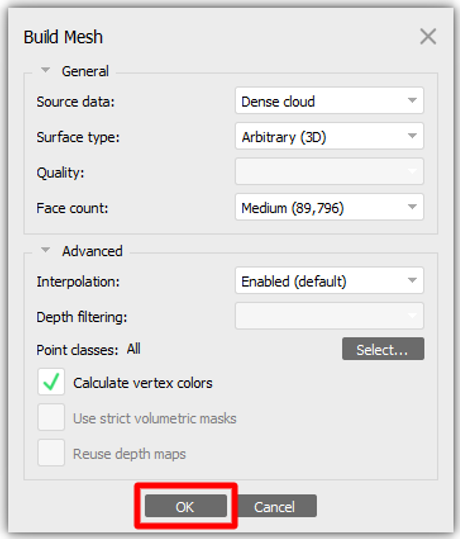Click the Interpolation dropdown arrow
The width and height of the screenshot is (460, 539).
[x=412, y=280]
